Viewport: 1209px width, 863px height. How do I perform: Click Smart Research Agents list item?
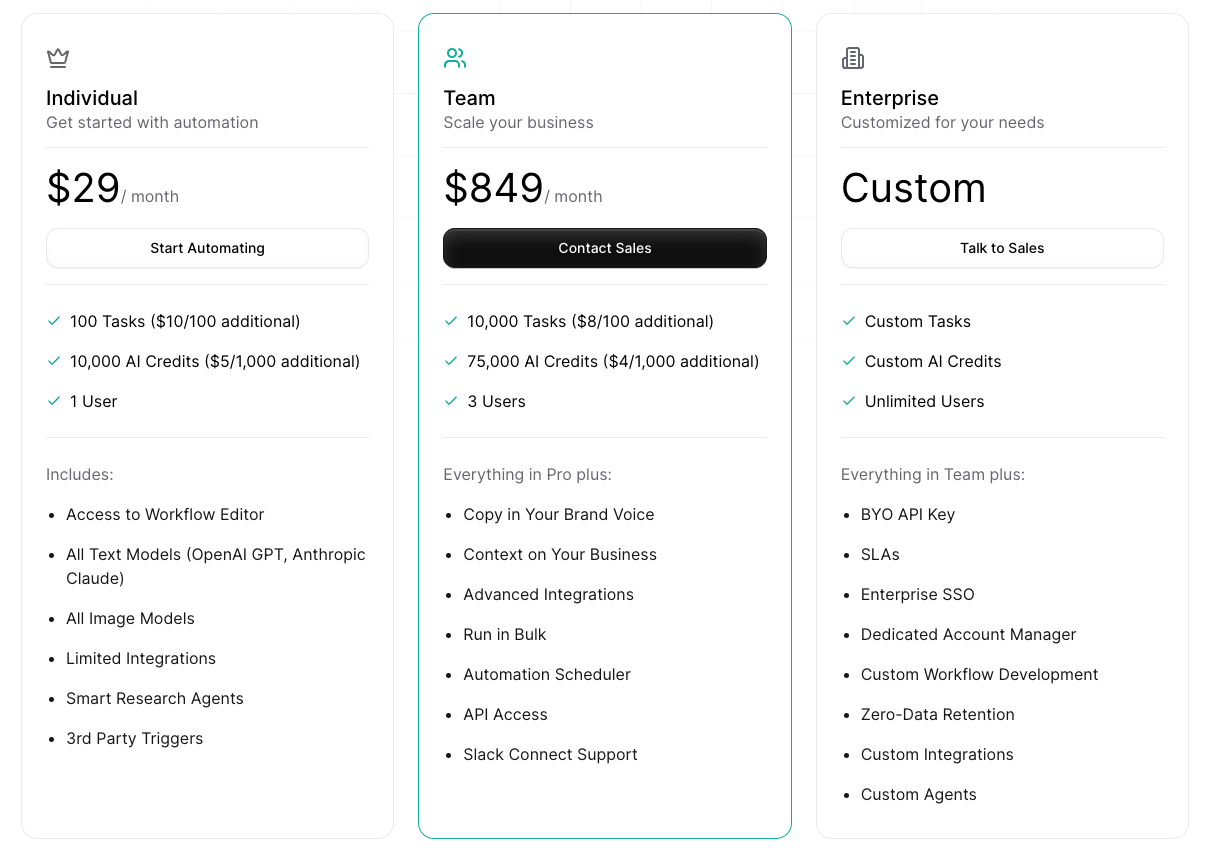click(x=155, y=698)
